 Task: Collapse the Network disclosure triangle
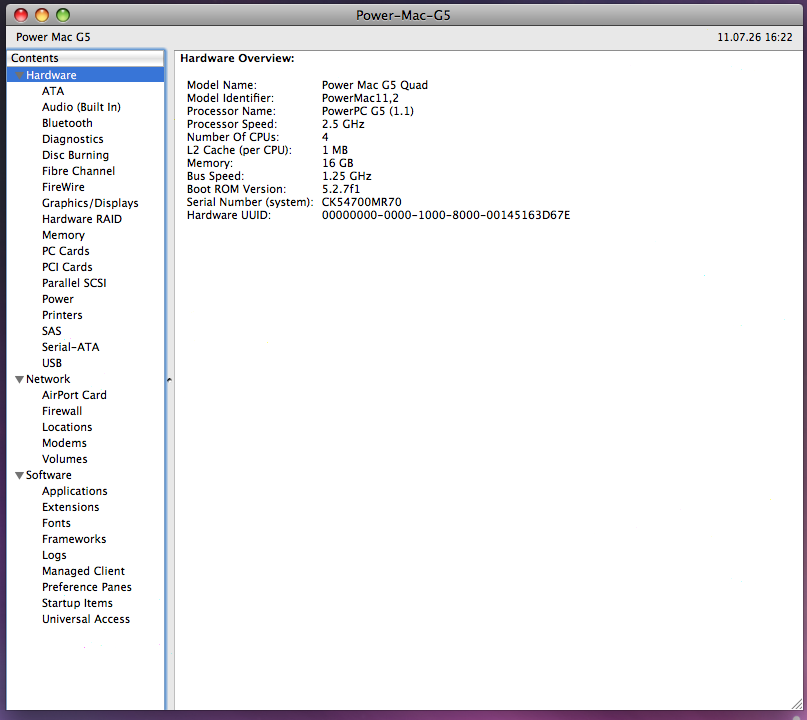(x=20, y=379)
